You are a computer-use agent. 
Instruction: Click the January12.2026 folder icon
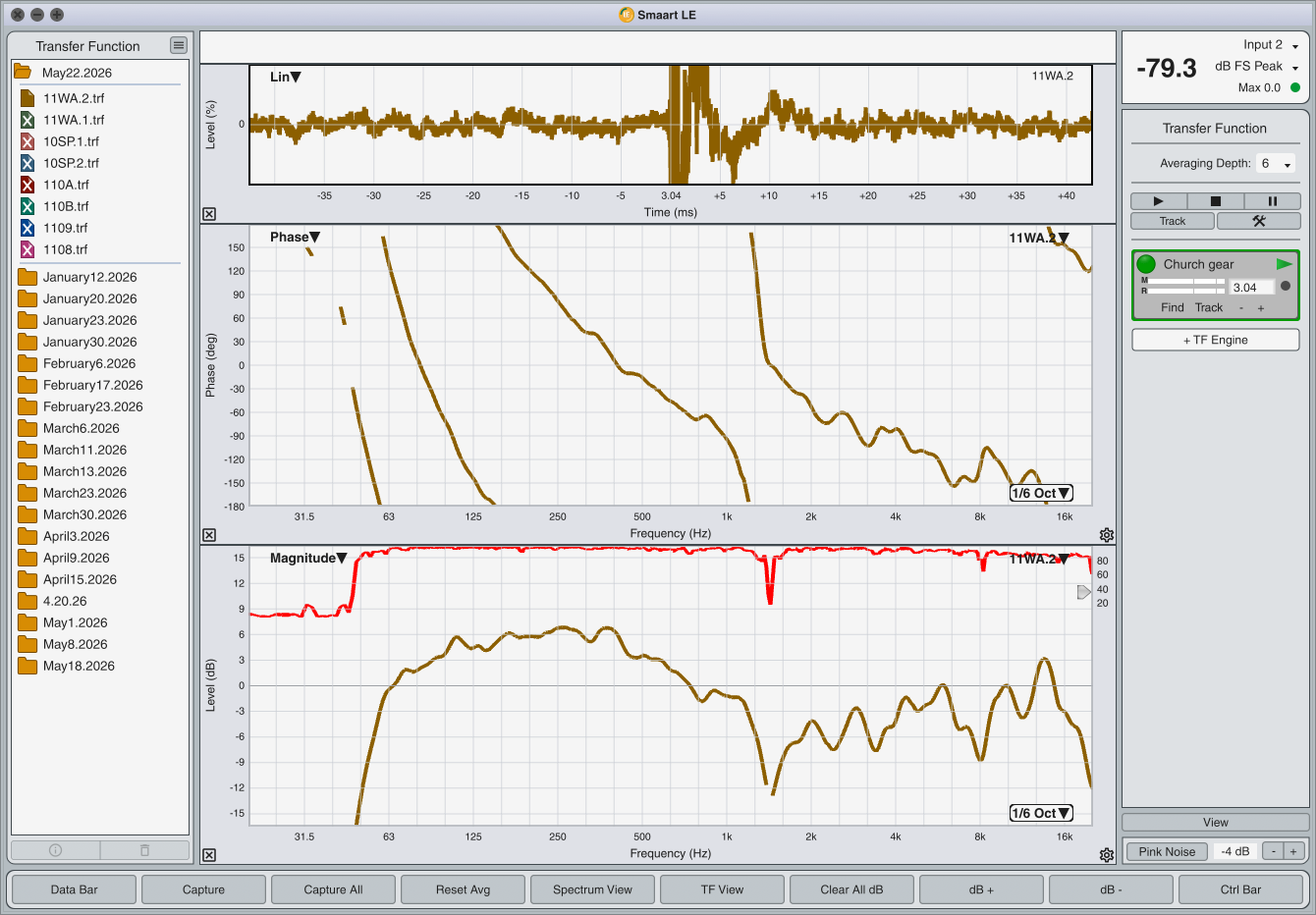coord(27,277)
